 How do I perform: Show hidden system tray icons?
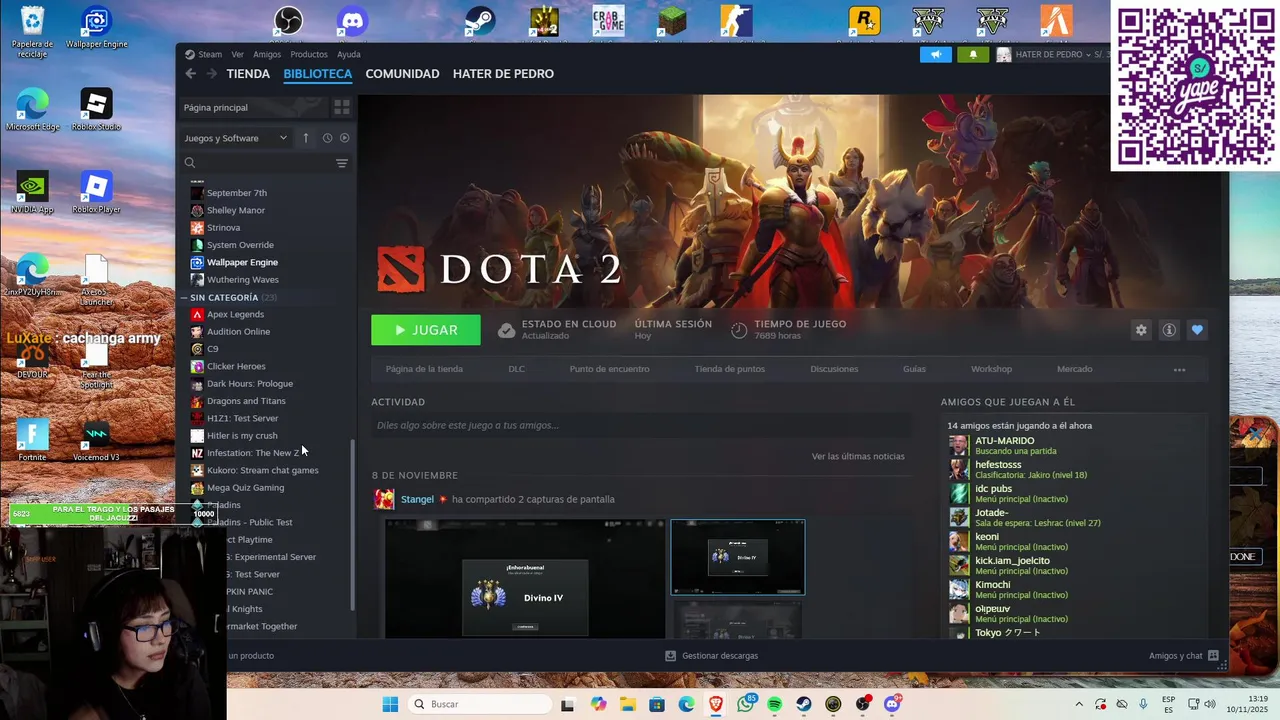coord(1078,704)
